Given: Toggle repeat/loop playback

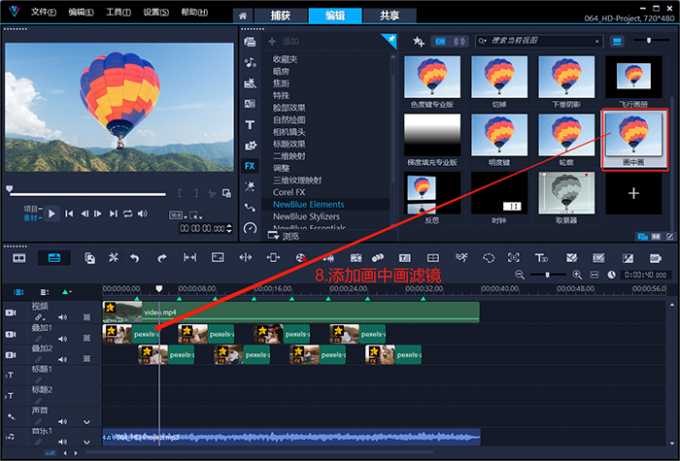Looking at the screenshot, I should click(128, 213).
